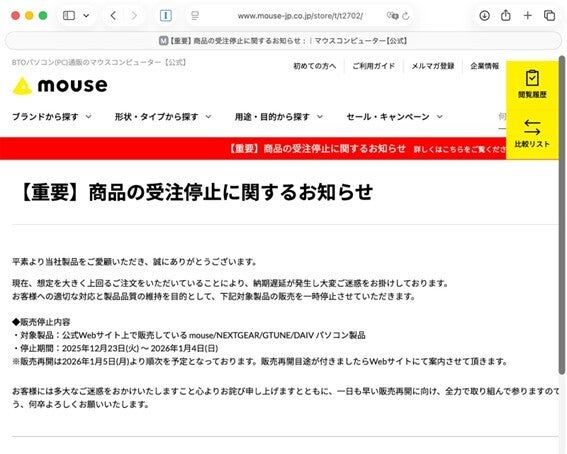Click the mouse logo

[x=60, y=86]
